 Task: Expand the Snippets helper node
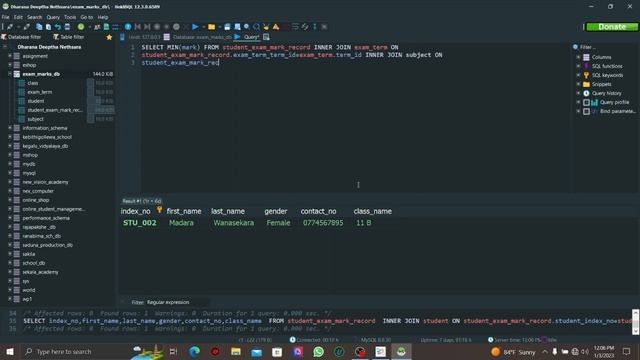pyautogui.click(x=578, y=84)
